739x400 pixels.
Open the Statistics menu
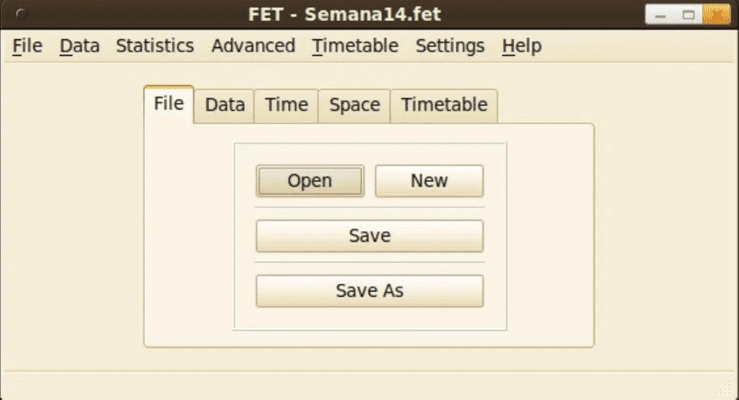pos(155,46)
